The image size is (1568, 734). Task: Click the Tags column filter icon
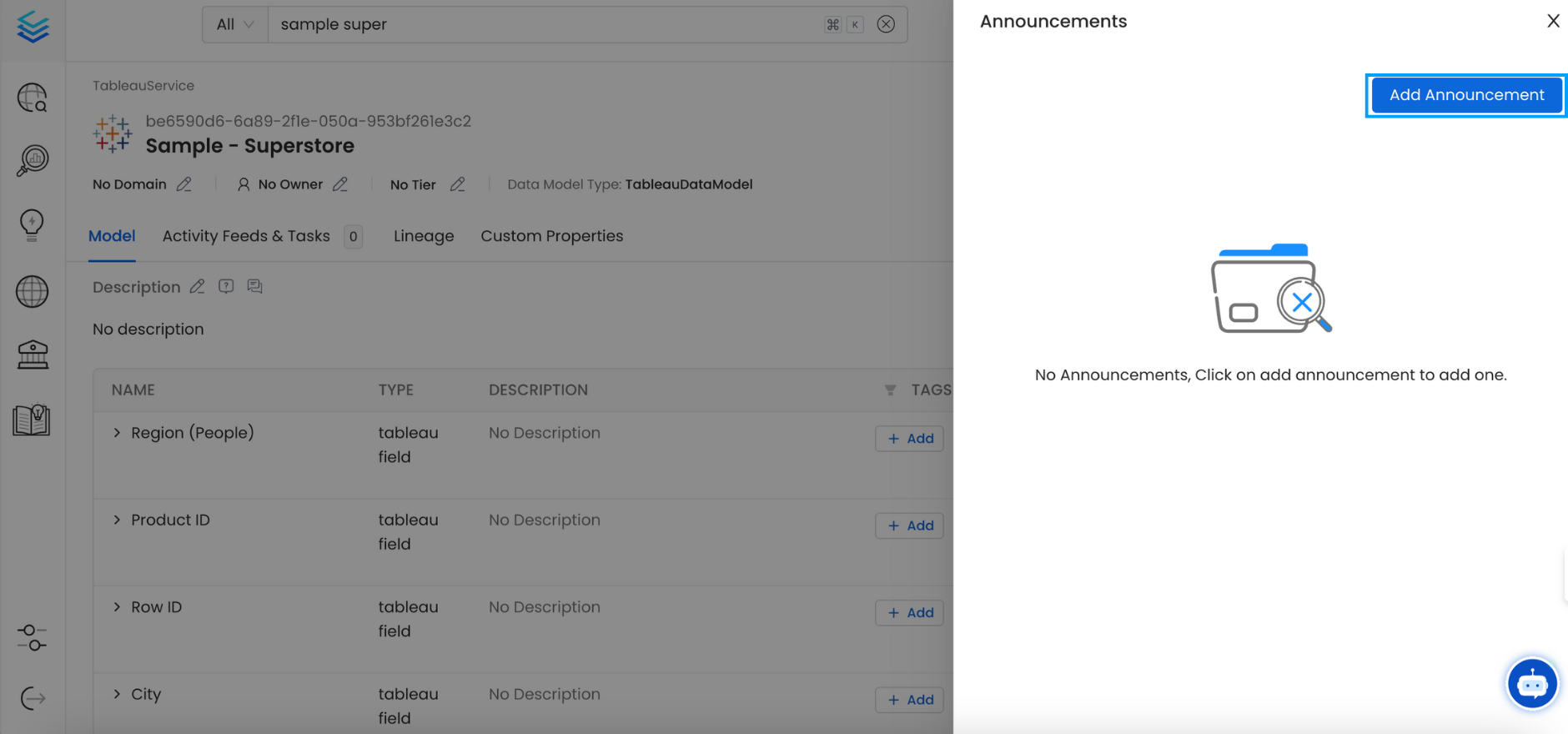coord(890,390)
